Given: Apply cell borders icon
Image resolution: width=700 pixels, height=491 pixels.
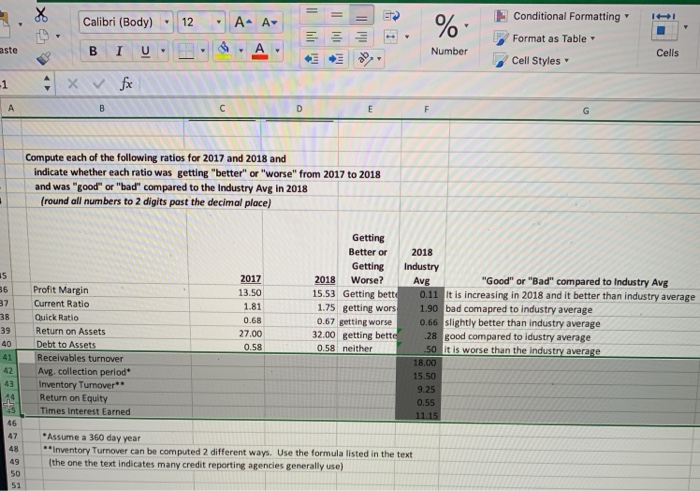Looking at the screenshot, I should coord(186,51).
